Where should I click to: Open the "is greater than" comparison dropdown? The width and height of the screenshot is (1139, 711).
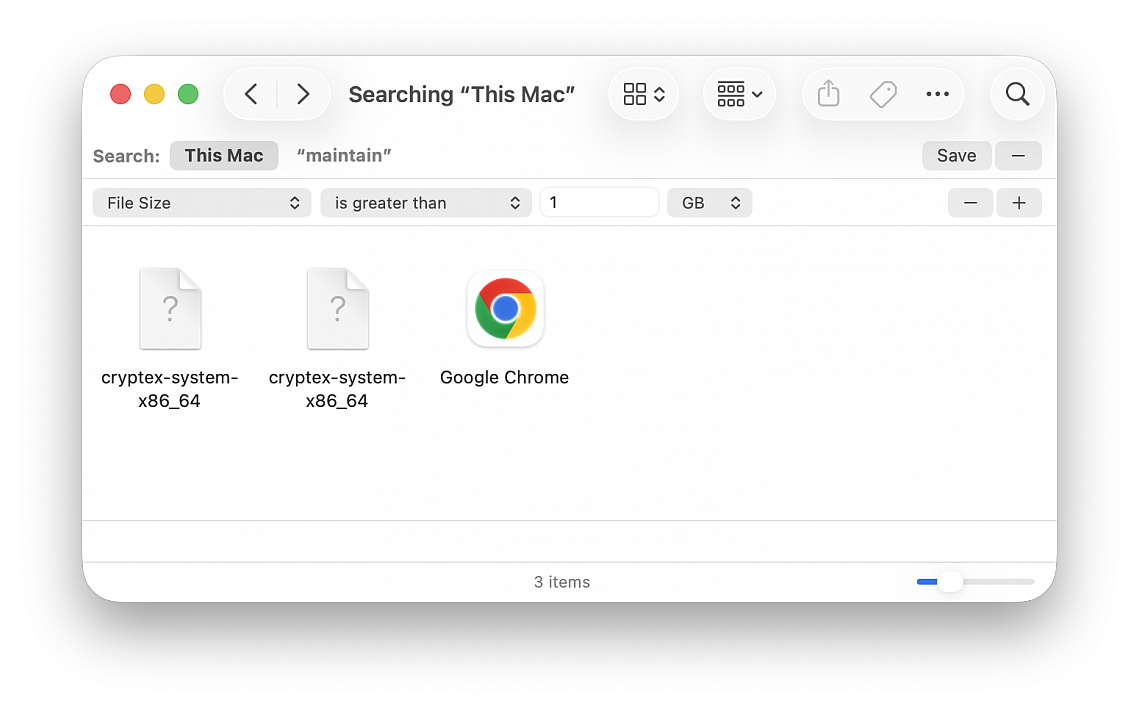click(x=426, y=203)
